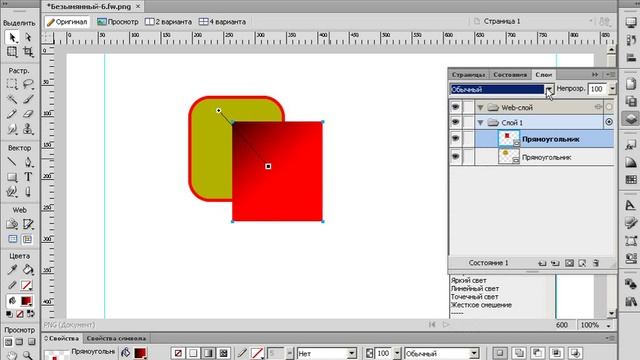Viewport: 640px width, 360px height.
Task: Hide slices and hotspots button
Action: tap(13, 239)
